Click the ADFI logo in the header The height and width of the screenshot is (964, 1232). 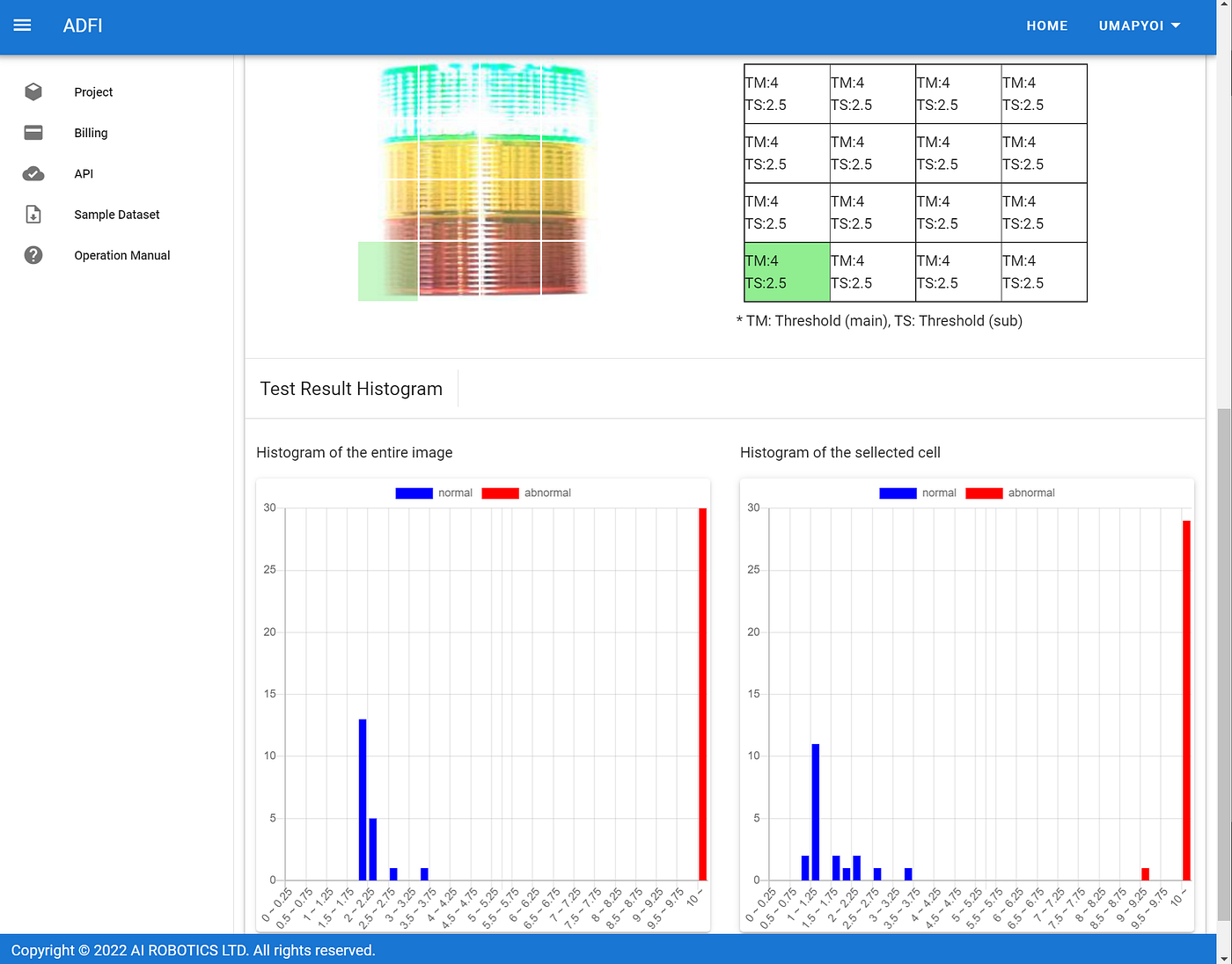(x=83, y=26)
